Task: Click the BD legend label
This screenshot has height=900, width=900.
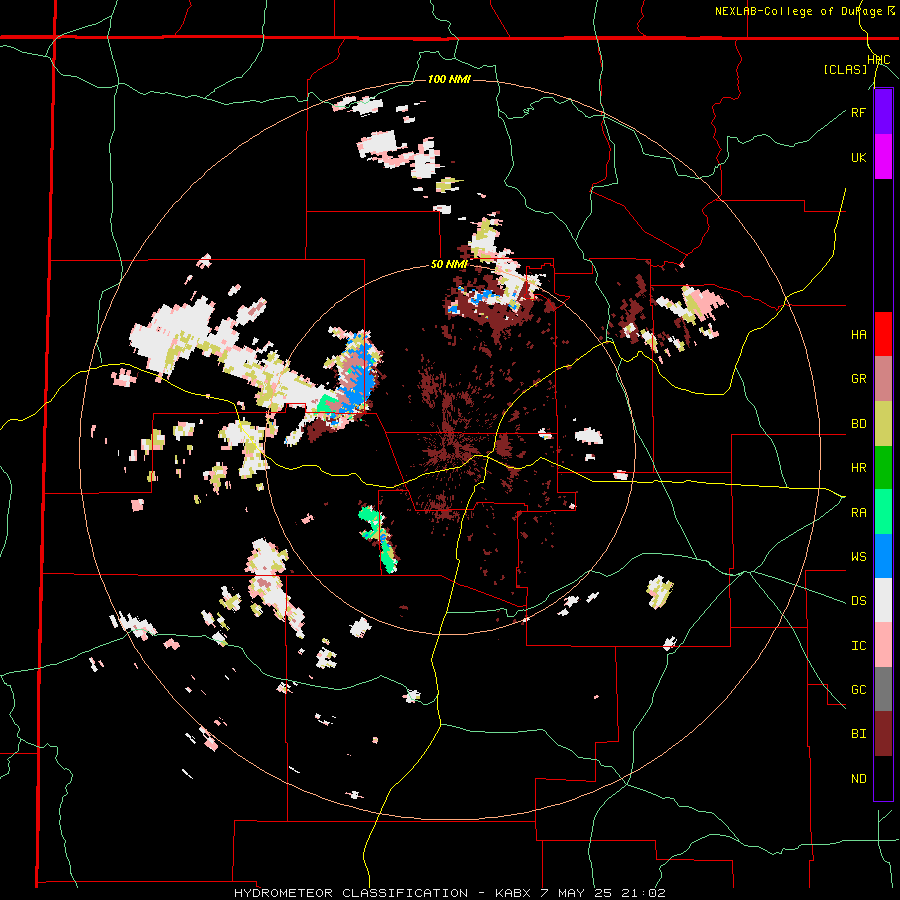Action: [858, 424]
